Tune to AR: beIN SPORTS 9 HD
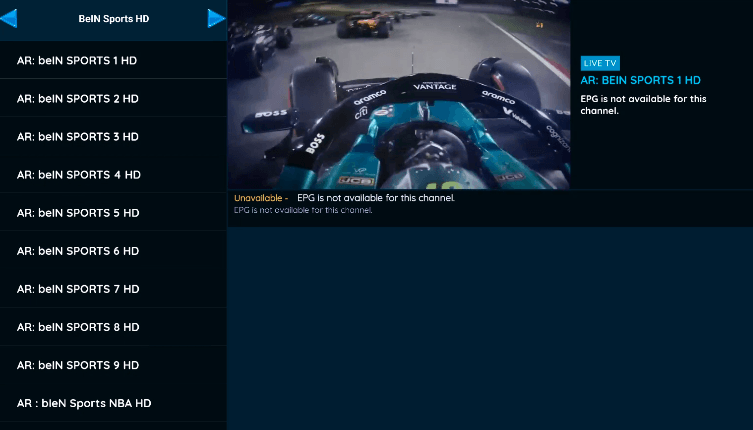This screenshot has width=753, height=430. [113, 365]
